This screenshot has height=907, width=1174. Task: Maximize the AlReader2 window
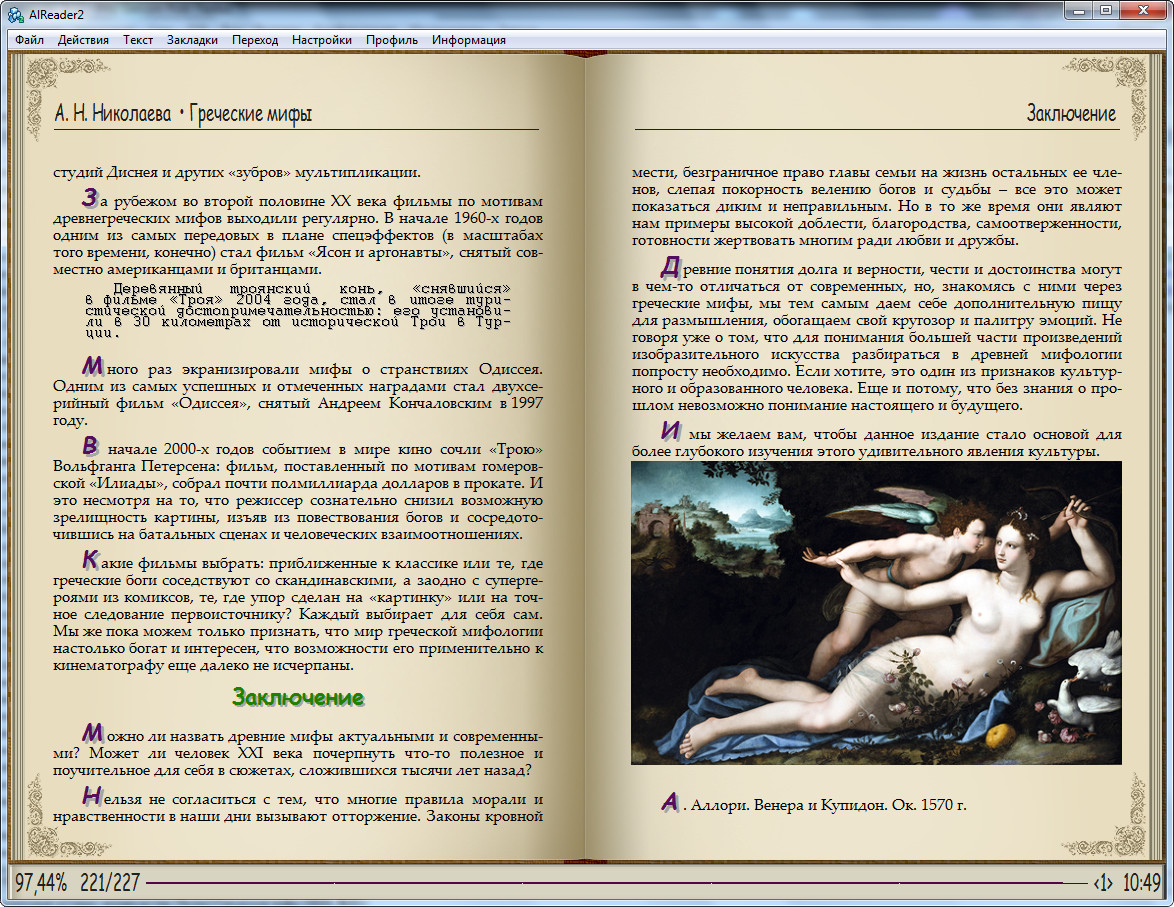[x=1106, y=11]
